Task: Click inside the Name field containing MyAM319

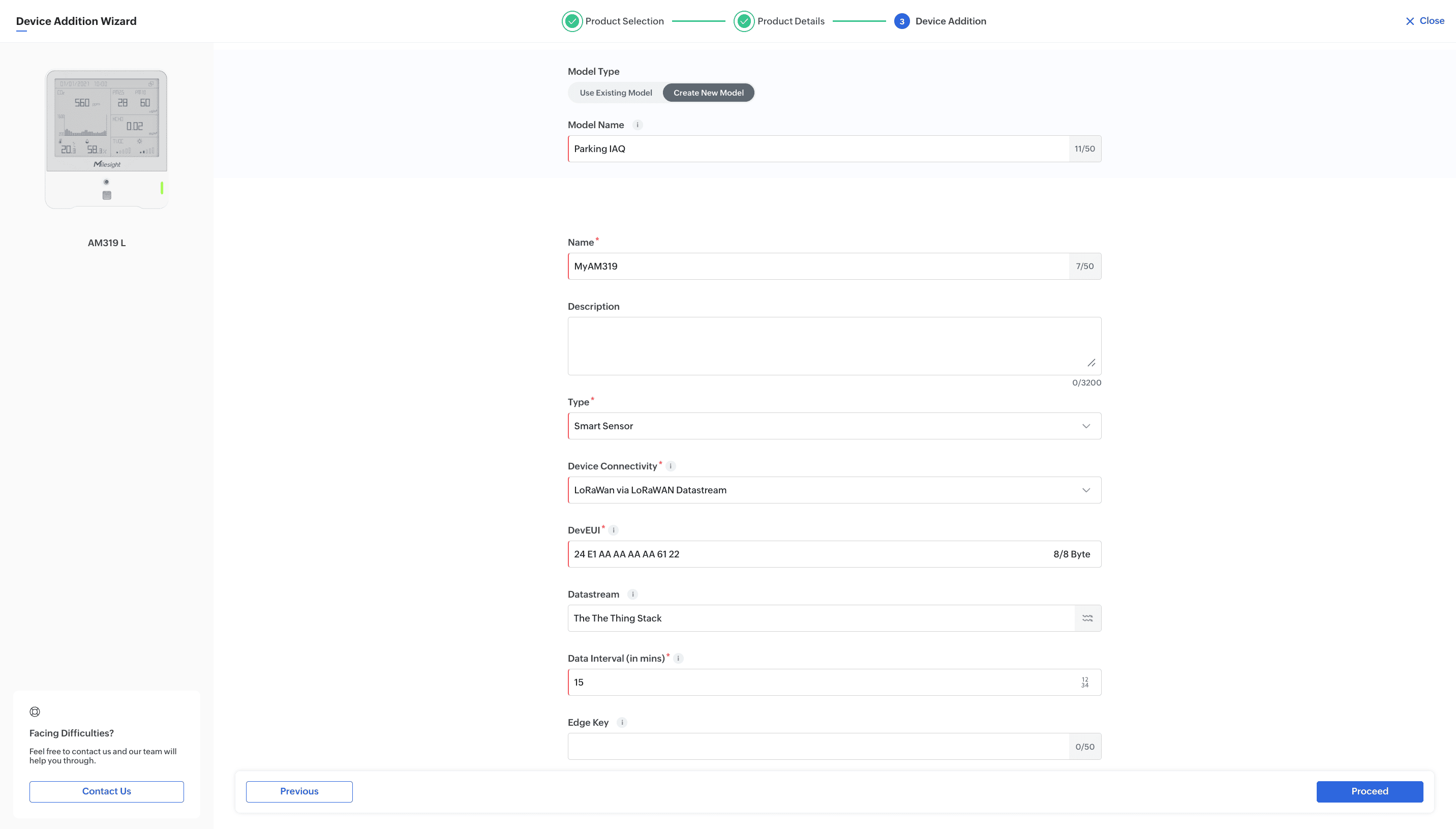Action: (797, 266)
